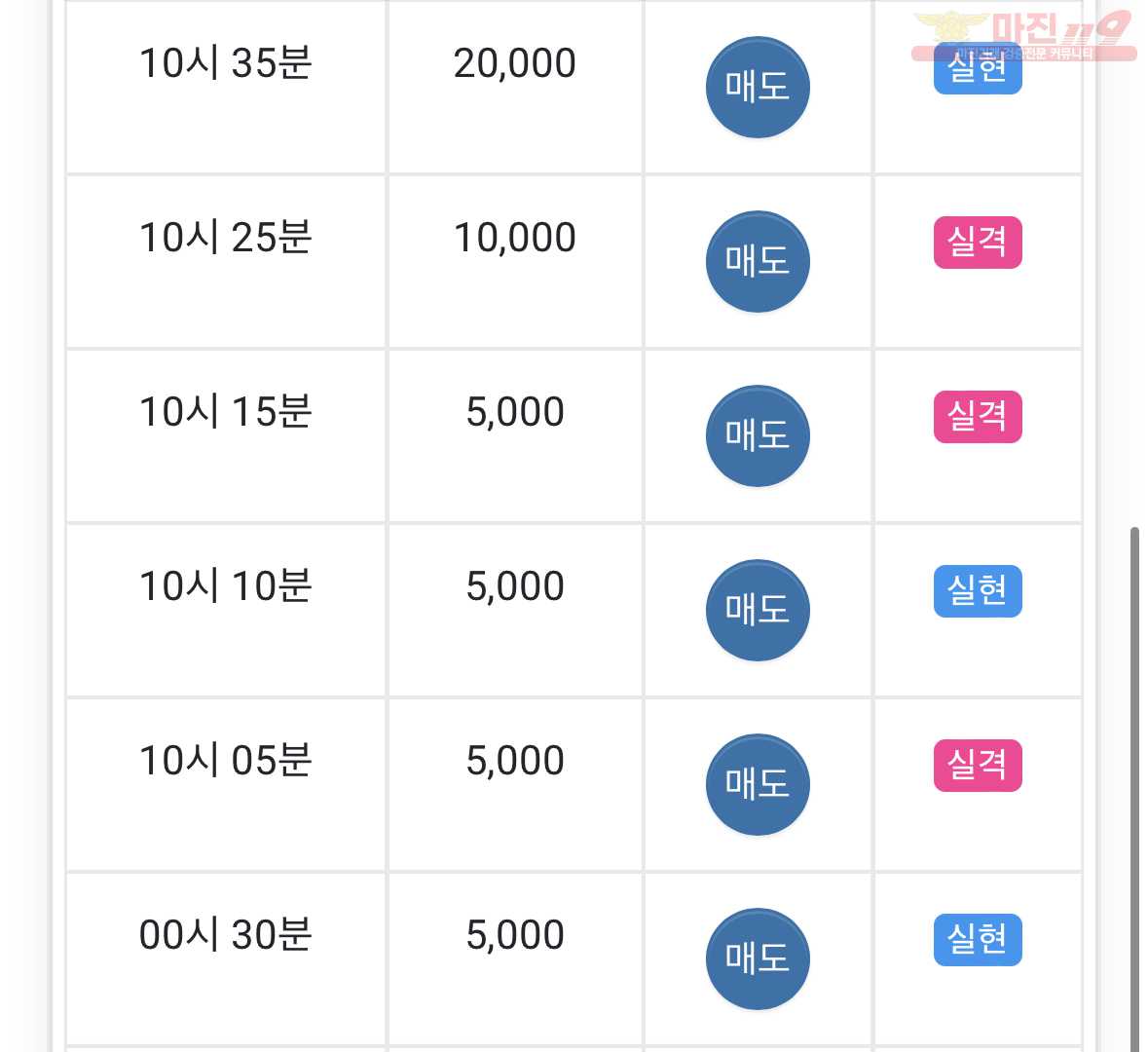Click the 00시 30분 time cell
1148x1052 pixels.
pyautogui.click(x=226, y=958)
